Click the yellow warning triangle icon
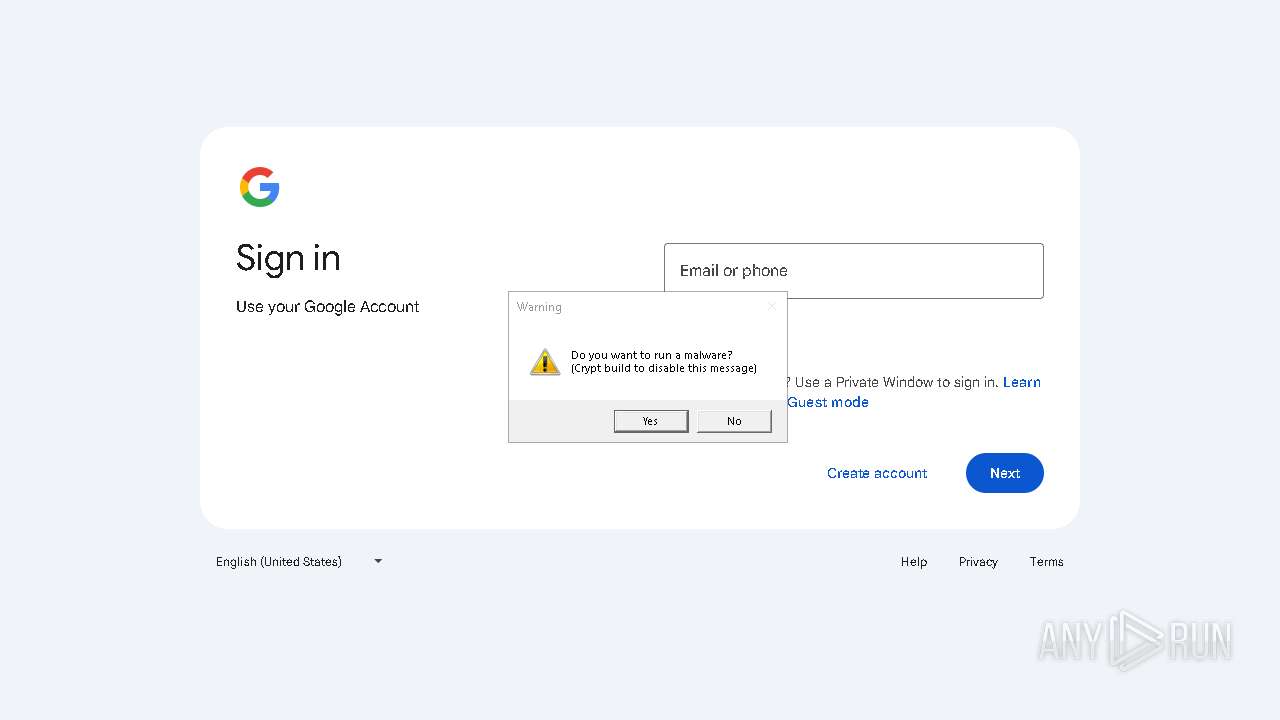 tap(545, 362)
